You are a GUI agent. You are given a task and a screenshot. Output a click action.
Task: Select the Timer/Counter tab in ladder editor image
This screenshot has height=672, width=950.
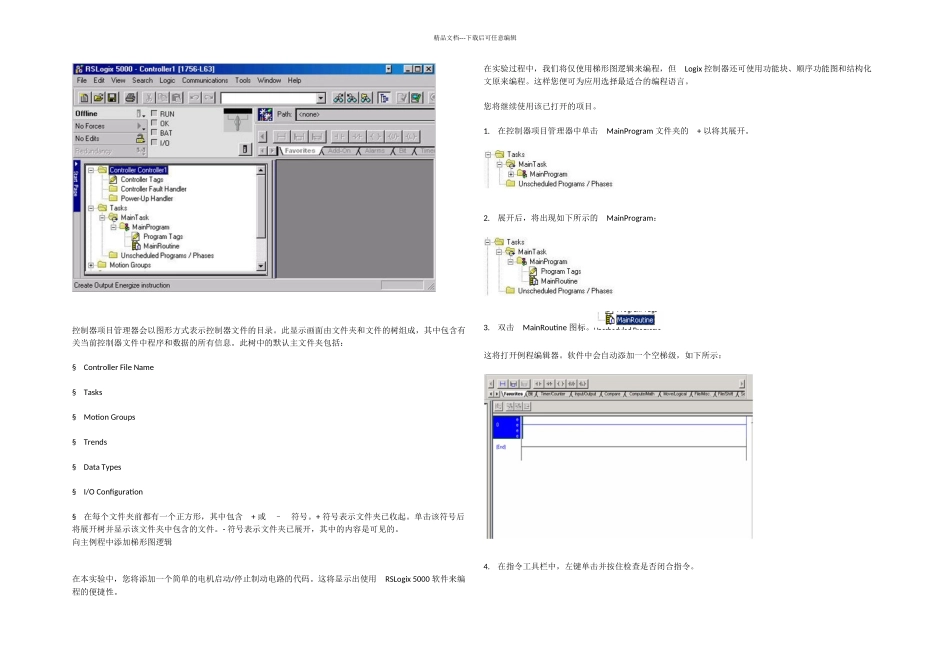[553, 394]
